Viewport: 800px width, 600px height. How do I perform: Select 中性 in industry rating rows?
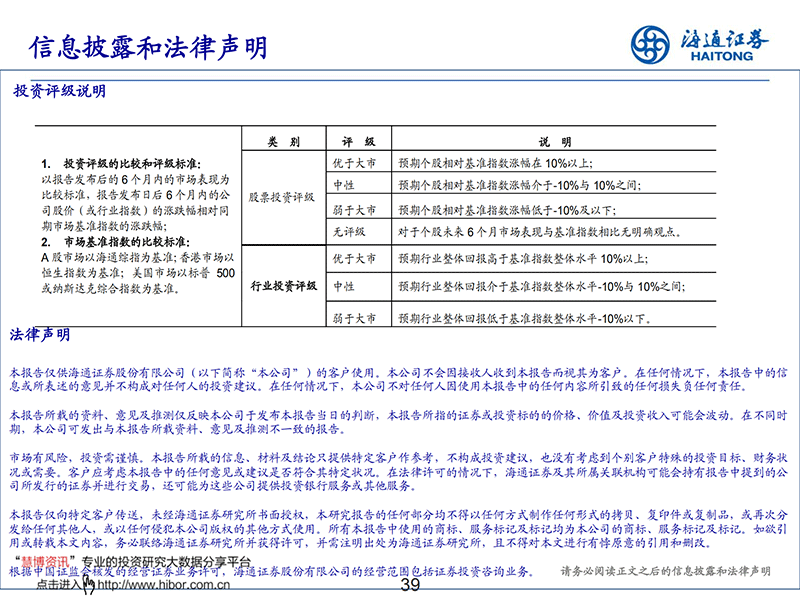point(344,286)
